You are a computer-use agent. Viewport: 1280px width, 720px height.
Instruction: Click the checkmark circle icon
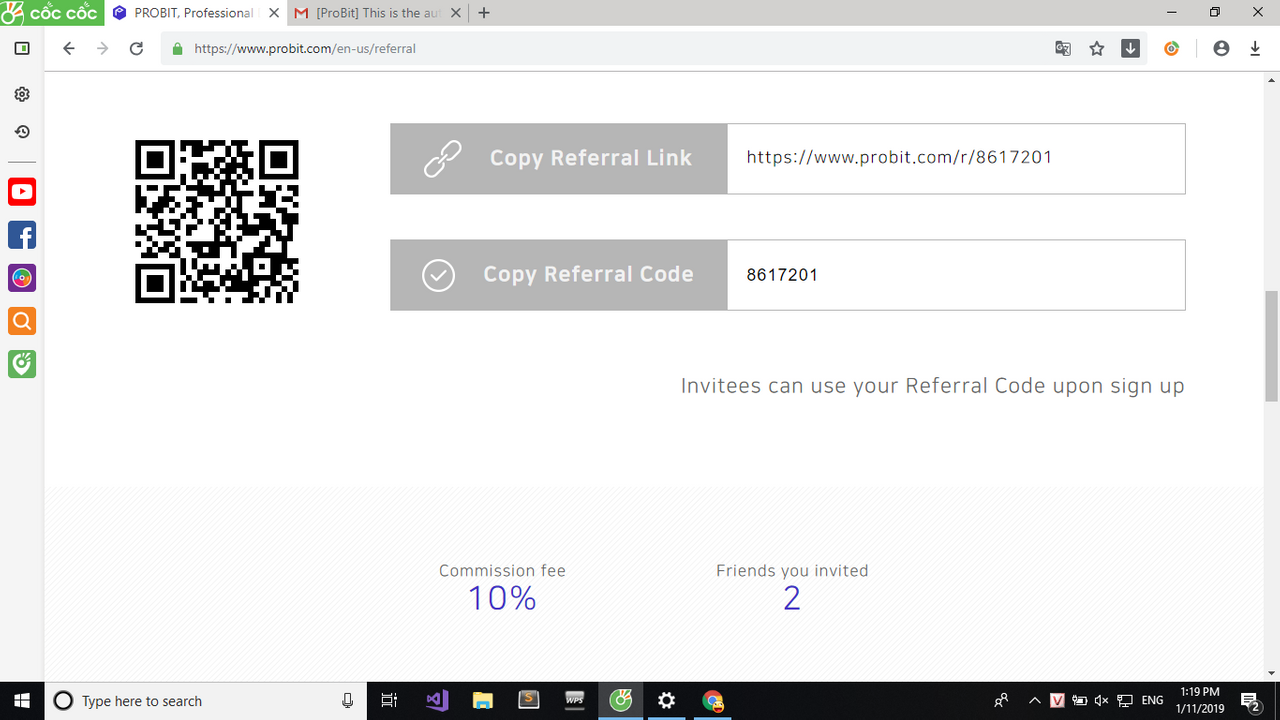click(x=439, y=275)
